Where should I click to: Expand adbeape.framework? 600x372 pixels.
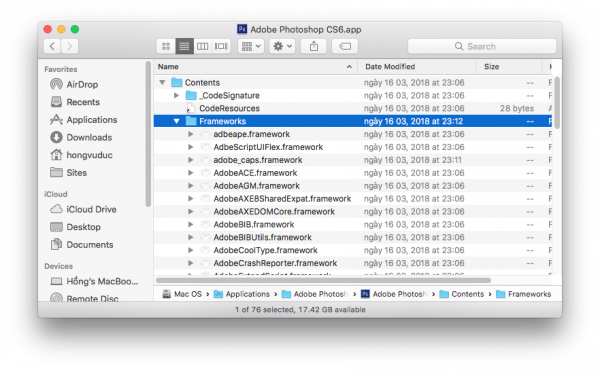pyautogui.click(x=191, y=134)
